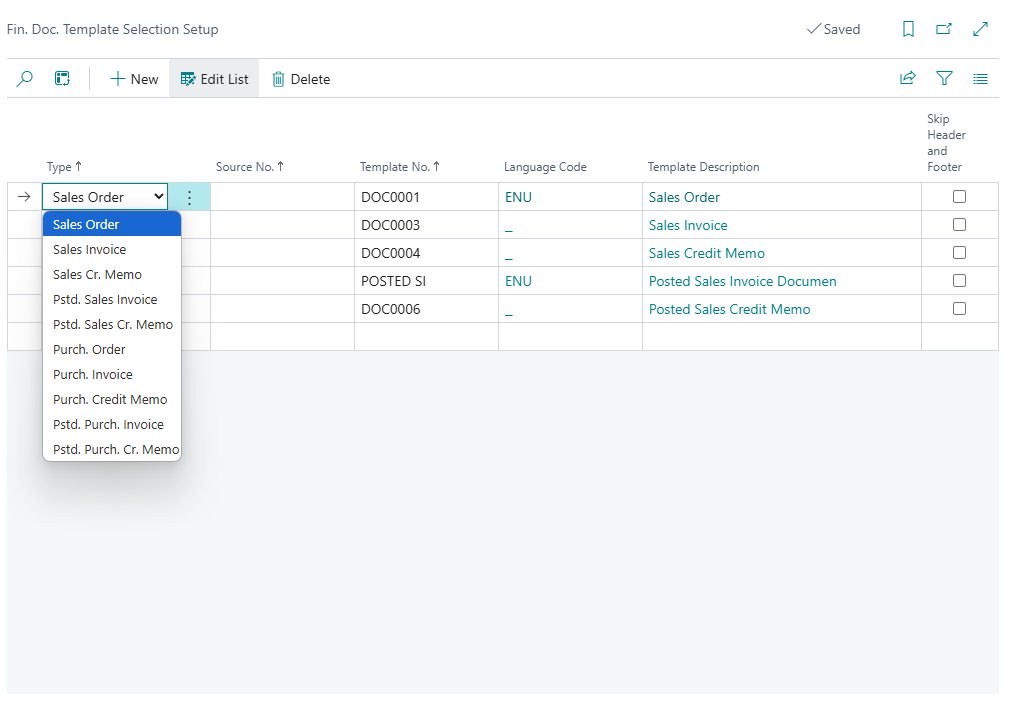The height and width of the screenshot is (704, 1016).
Task: Tick the Sales Invoice skip header checkbox
Action: tap(959, 225)
